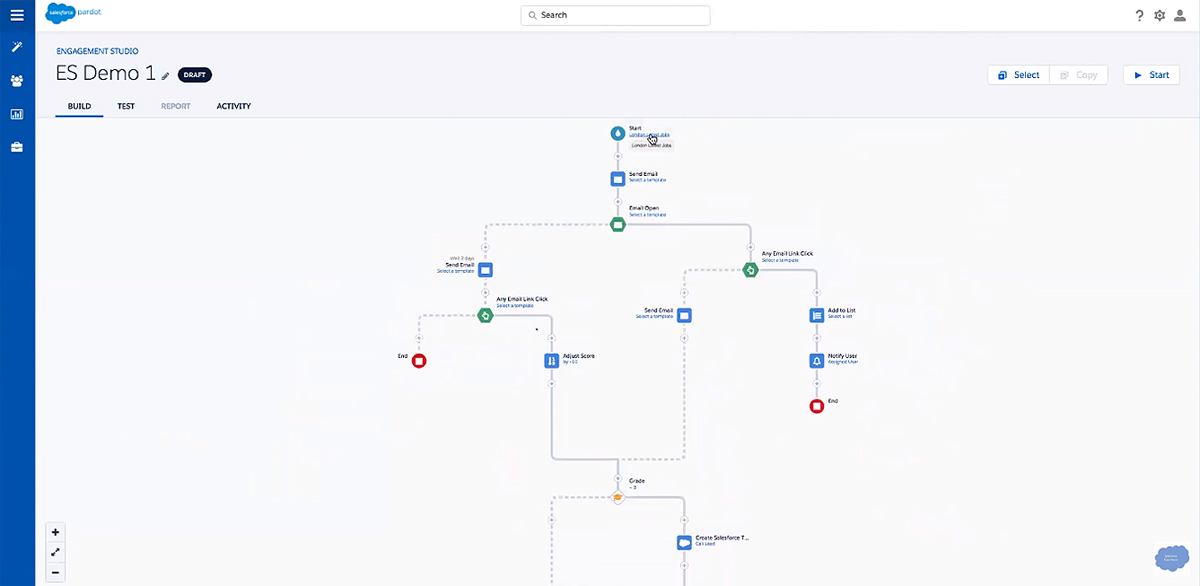Click the Create Salesforce Task node icon
The image size is (1200, 586).
pyautogui.click(x=684, y=542)
